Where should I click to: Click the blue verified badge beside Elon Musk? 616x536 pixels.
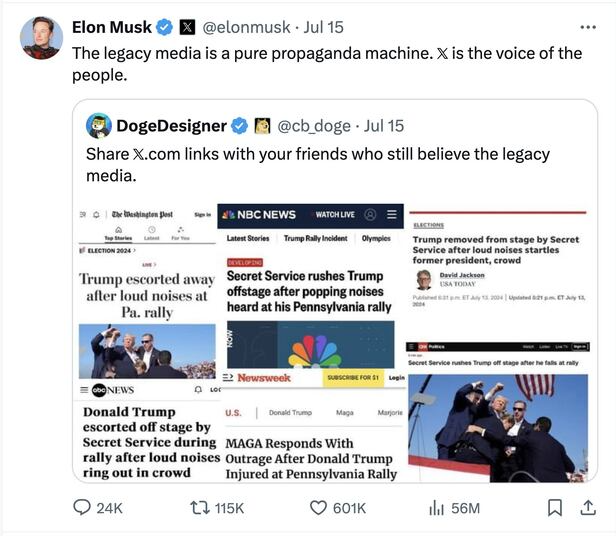coord(164,28)
